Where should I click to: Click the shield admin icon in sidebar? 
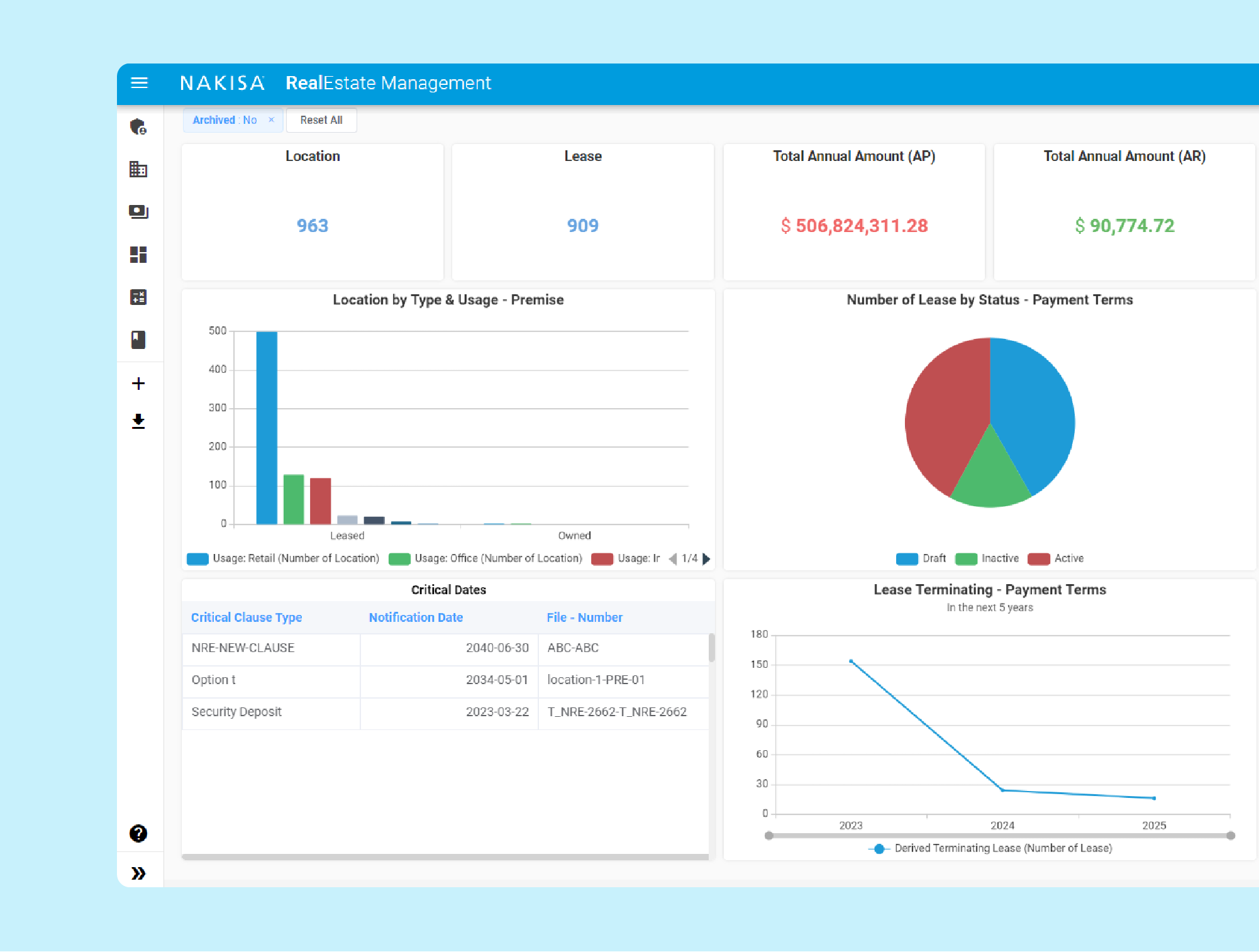(138, 127)
